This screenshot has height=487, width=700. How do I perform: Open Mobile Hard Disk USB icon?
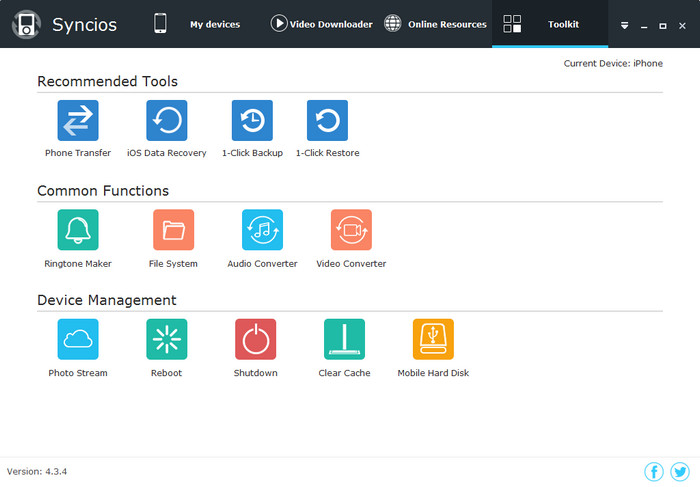[433, 339]
